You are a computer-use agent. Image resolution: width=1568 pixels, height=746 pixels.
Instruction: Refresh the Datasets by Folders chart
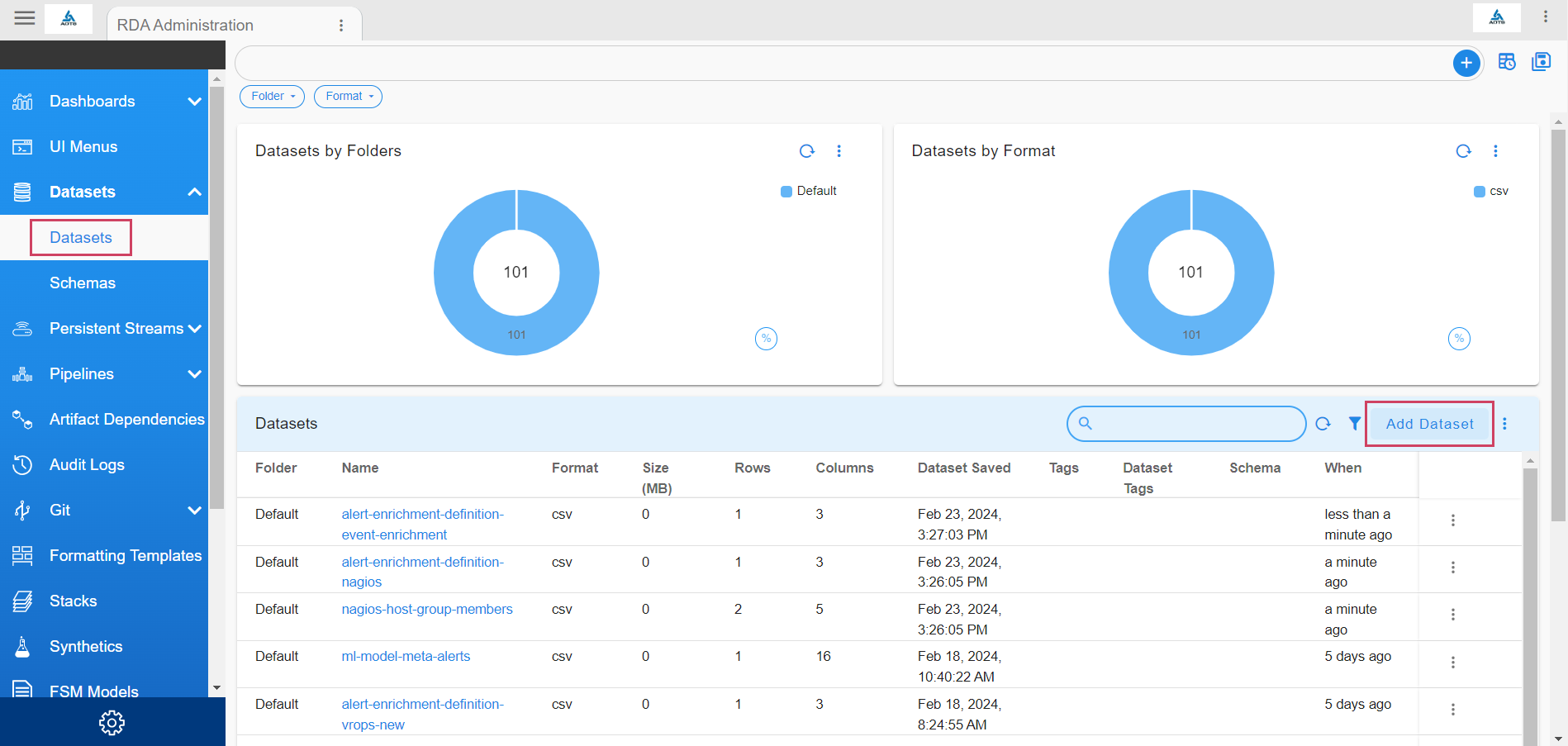click(x=806, y=151)
